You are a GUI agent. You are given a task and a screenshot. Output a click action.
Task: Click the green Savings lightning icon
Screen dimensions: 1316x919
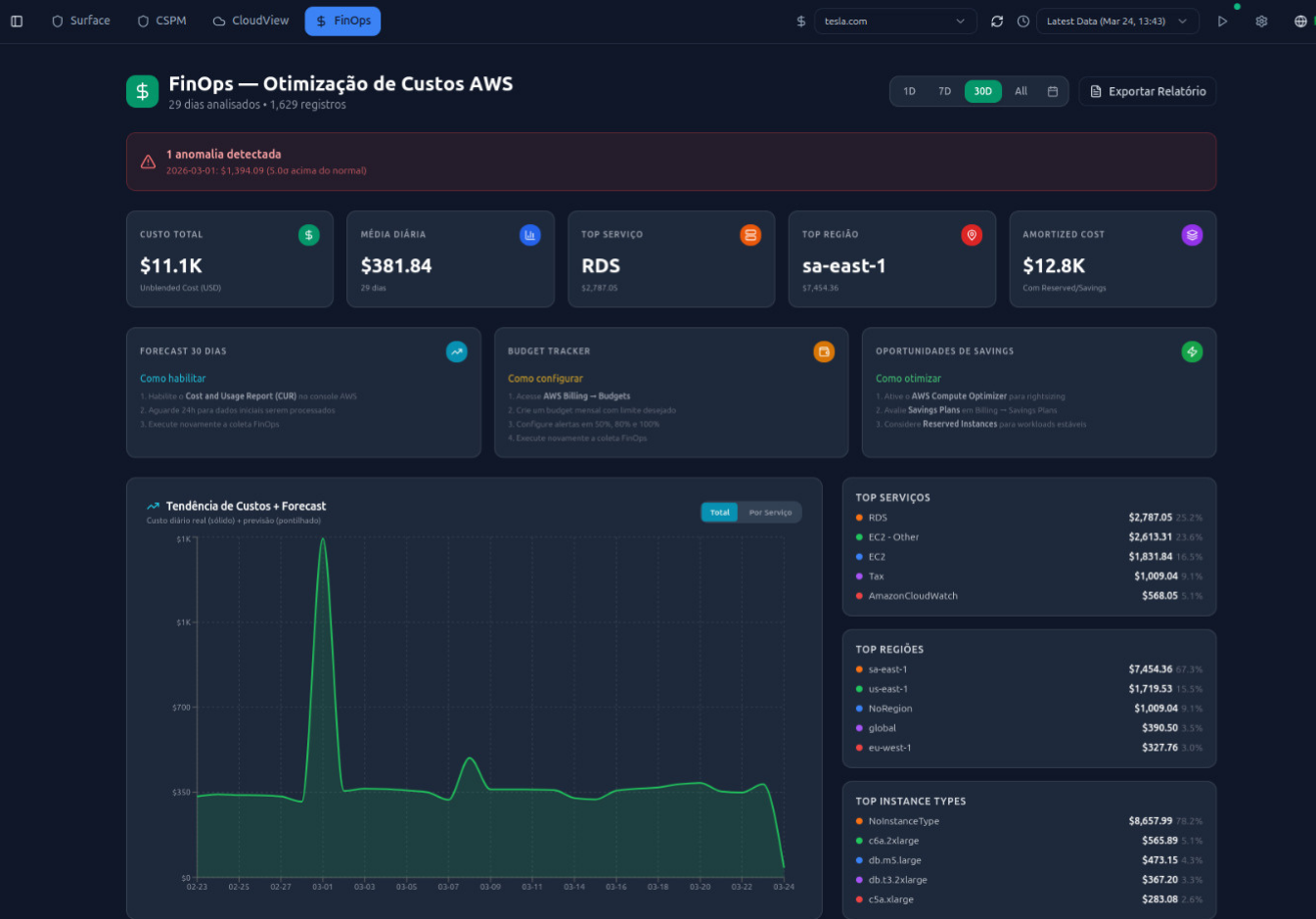1192,351
